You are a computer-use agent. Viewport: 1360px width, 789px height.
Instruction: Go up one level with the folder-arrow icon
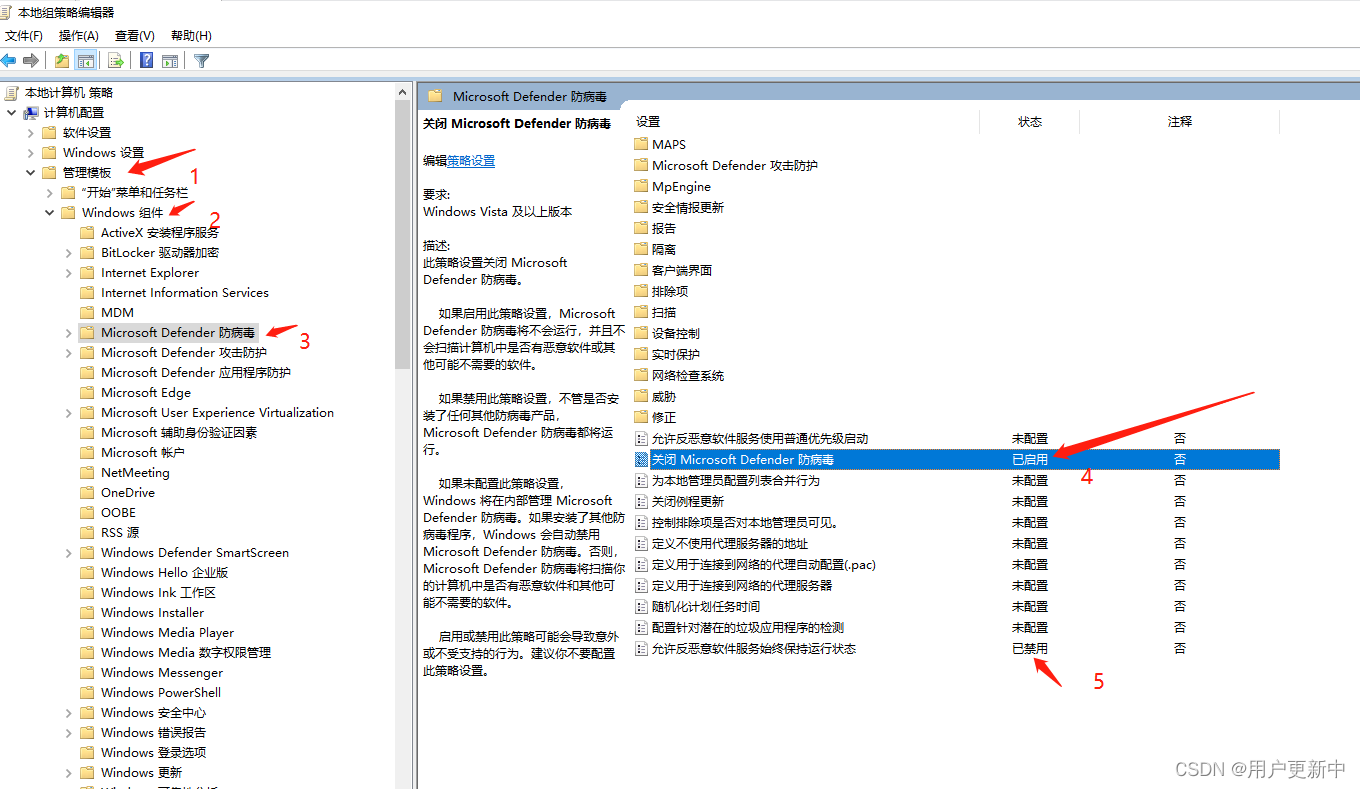(62, 60)
